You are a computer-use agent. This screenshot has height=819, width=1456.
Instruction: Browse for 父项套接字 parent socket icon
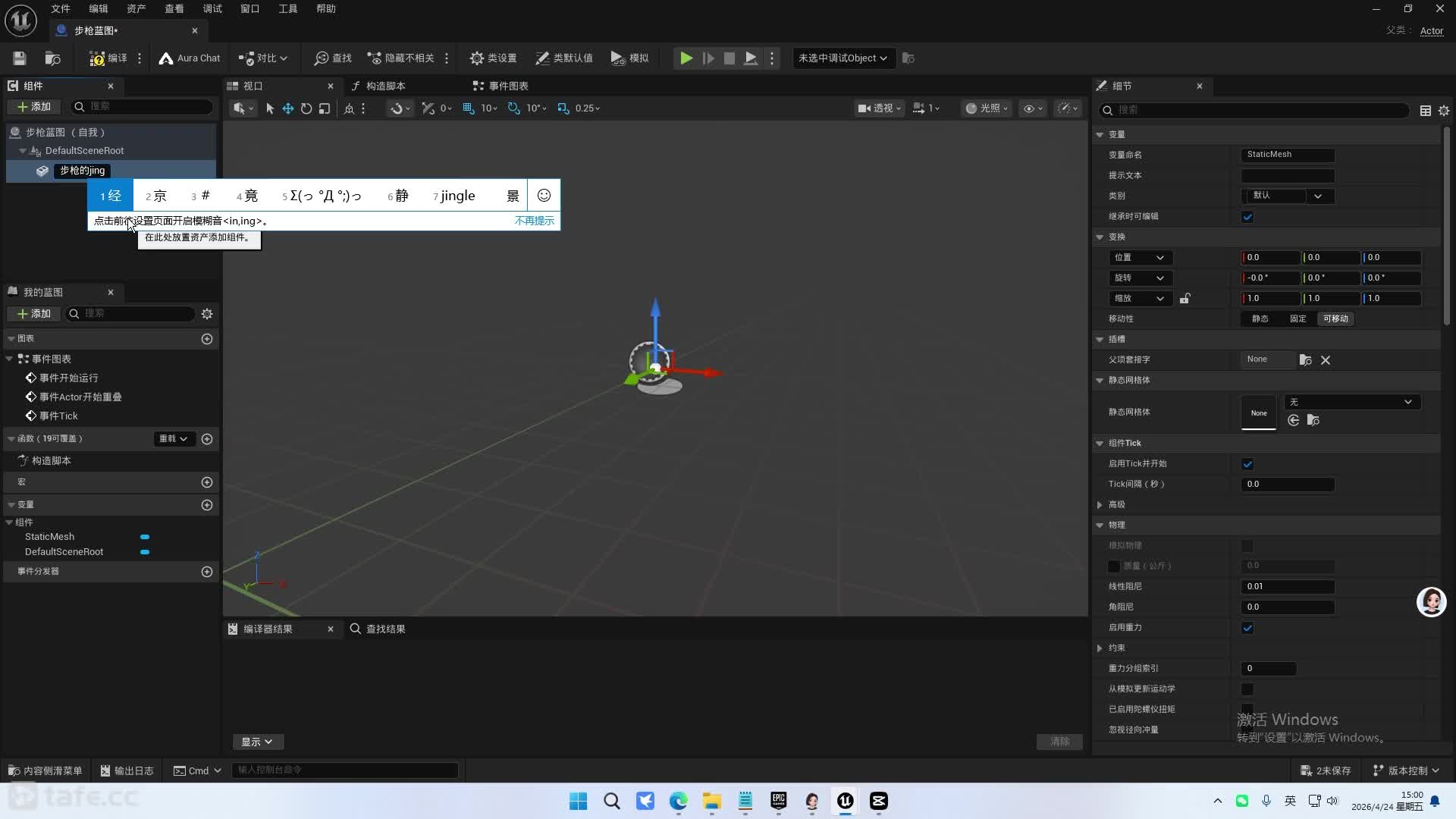(x=1305, y=360)
